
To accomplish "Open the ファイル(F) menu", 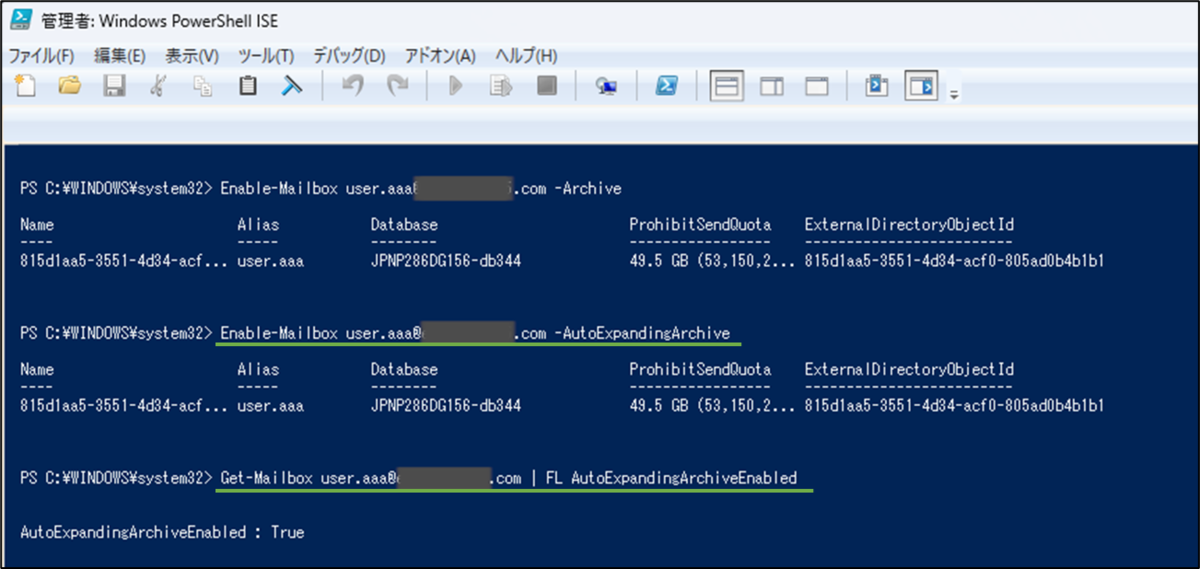I will coord(42,55).
